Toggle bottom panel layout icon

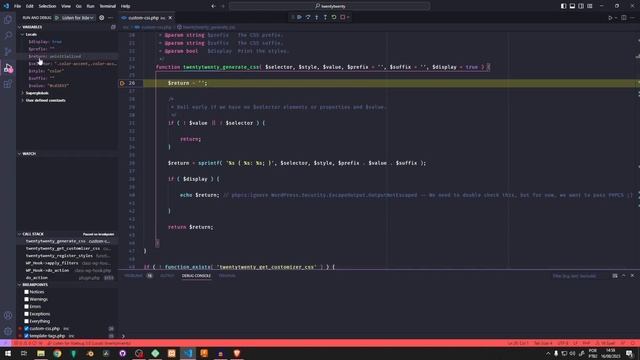click(572, 6)
